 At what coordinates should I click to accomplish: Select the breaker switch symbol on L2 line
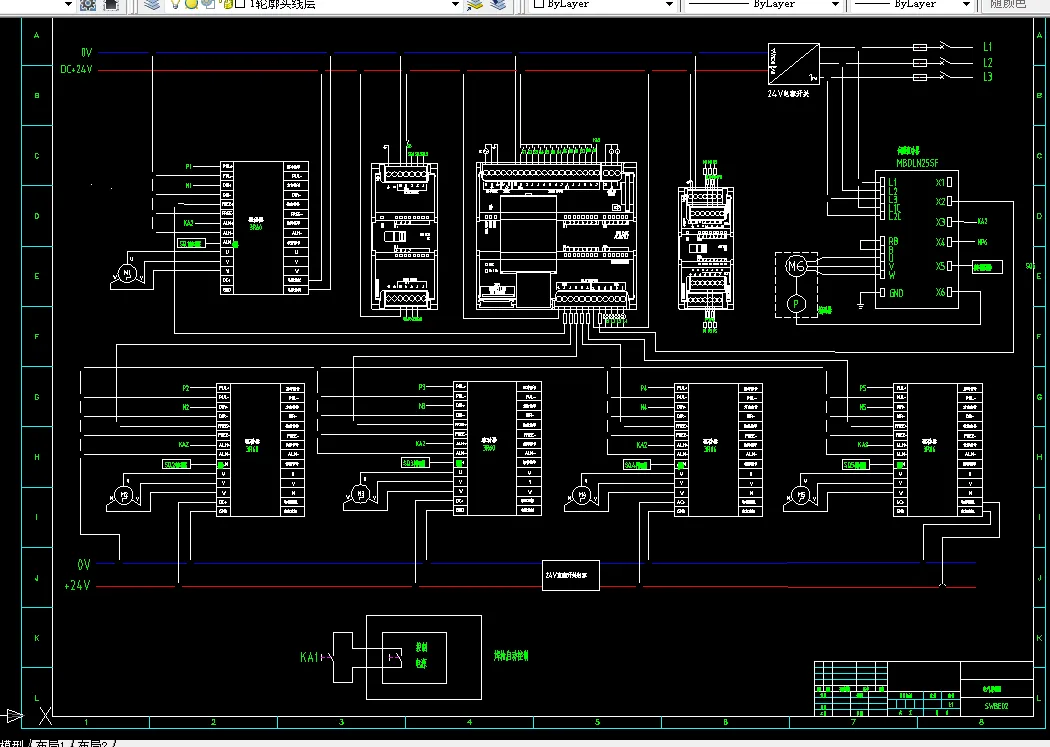pyautogui.click(x=944, y=62)
